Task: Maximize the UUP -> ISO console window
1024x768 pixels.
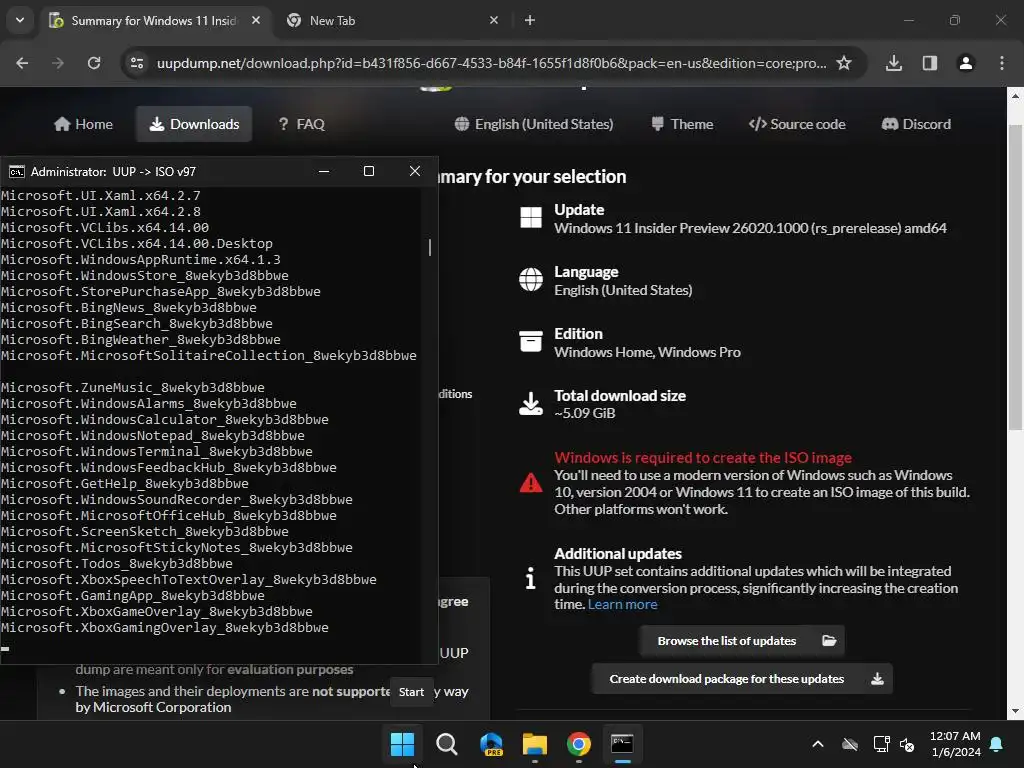Action: pos(369,171)
